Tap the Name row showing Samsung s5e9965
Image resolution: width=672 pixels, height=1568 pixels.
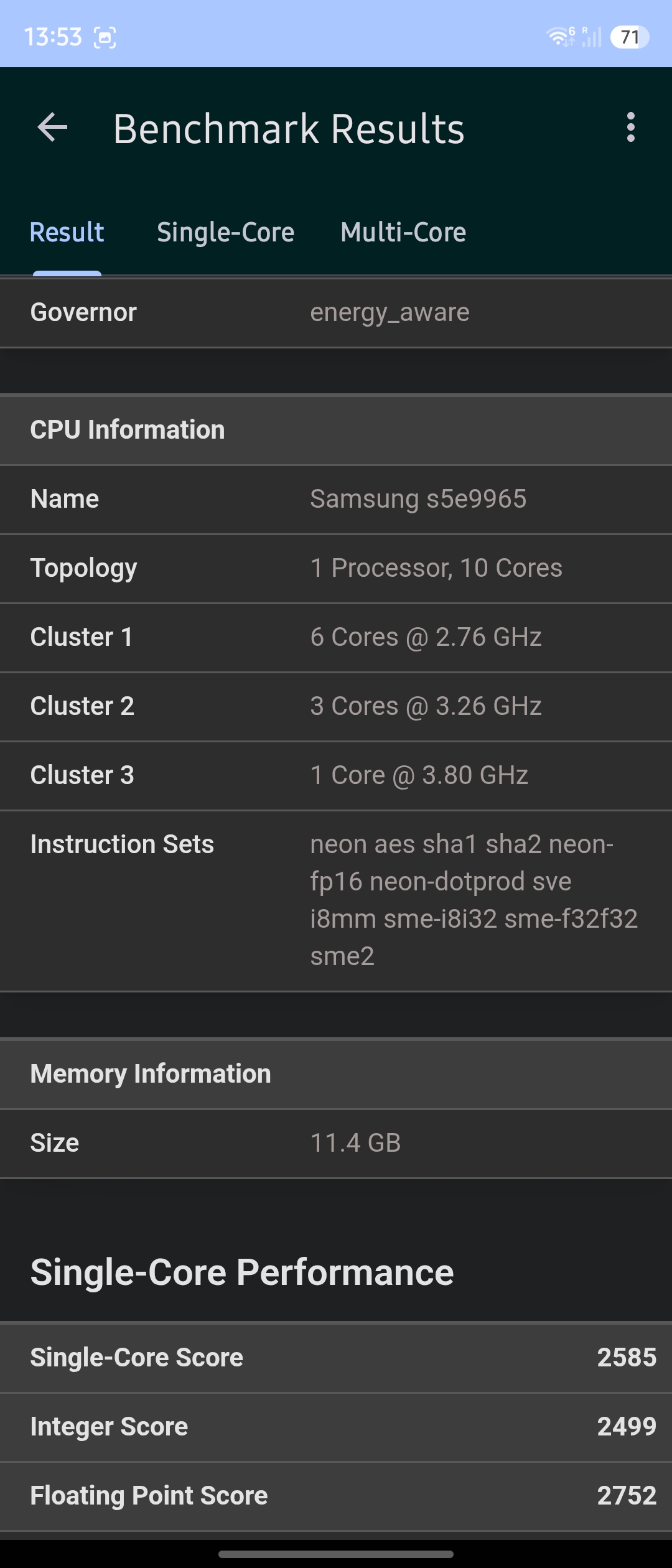pyautogui.click(x=336, y=499)
